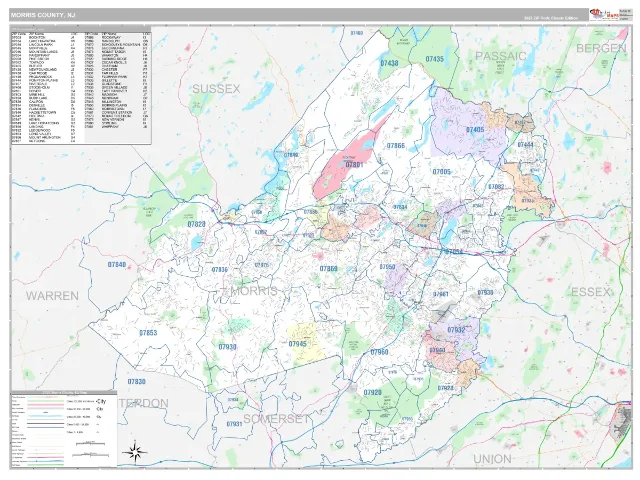Click the "MORRIS COUNTY, NJ" title text
The image size is (640, 480).
pos(43,15)
